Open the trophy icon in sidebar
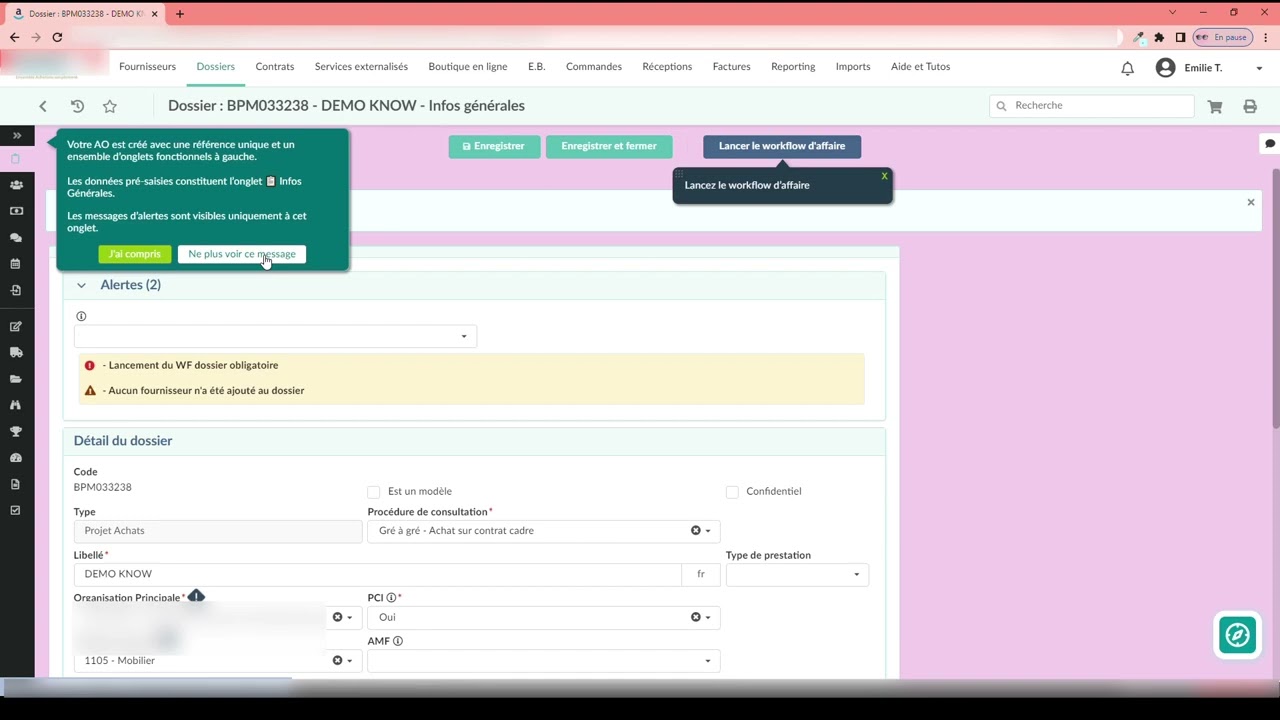This screenshot has width=1280, height=720. click(16, 432)
